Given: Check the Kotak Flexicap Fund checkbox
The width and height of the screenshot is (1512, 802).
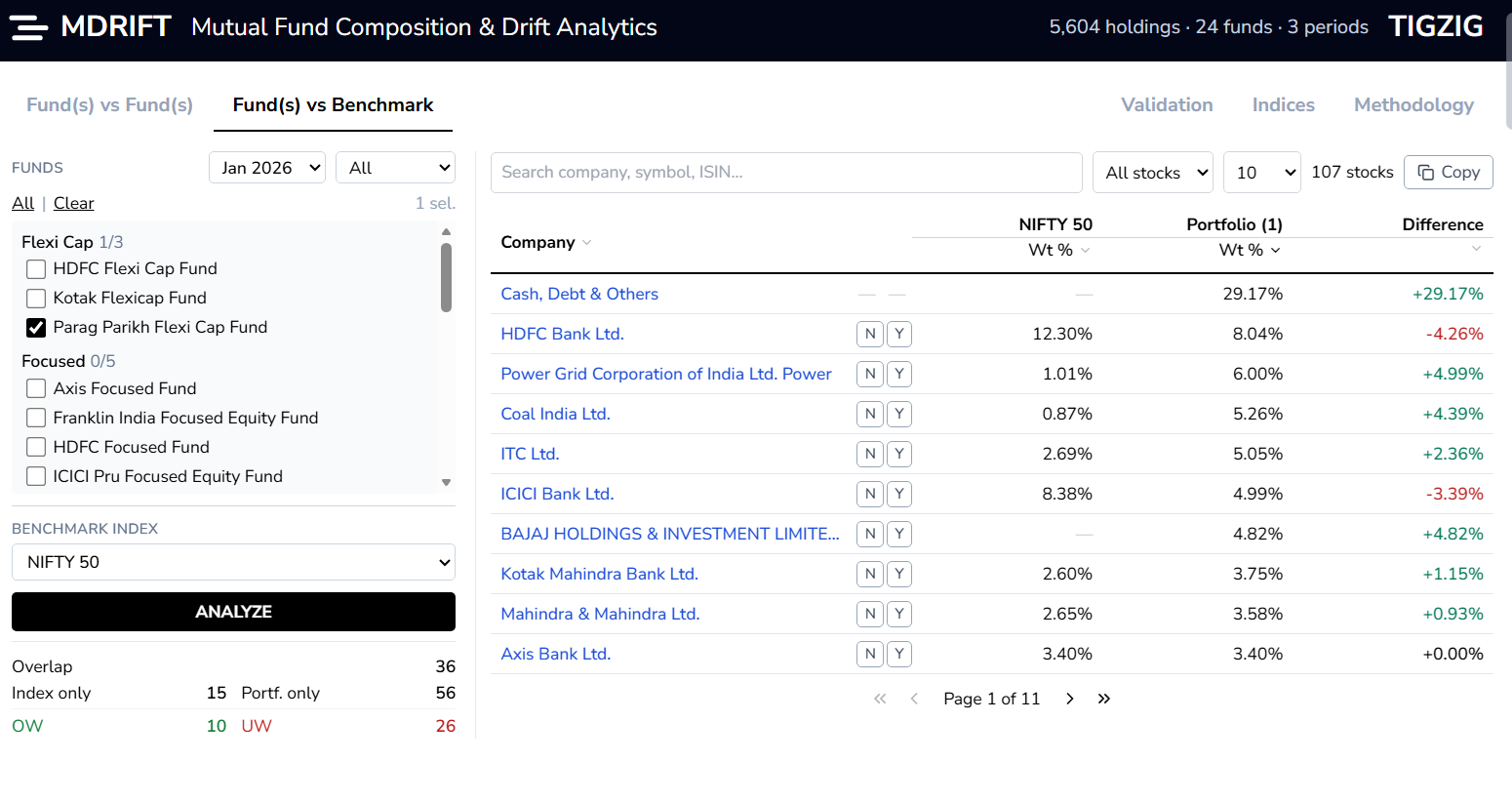Looking at the screenshot, I should pos(36,299).
